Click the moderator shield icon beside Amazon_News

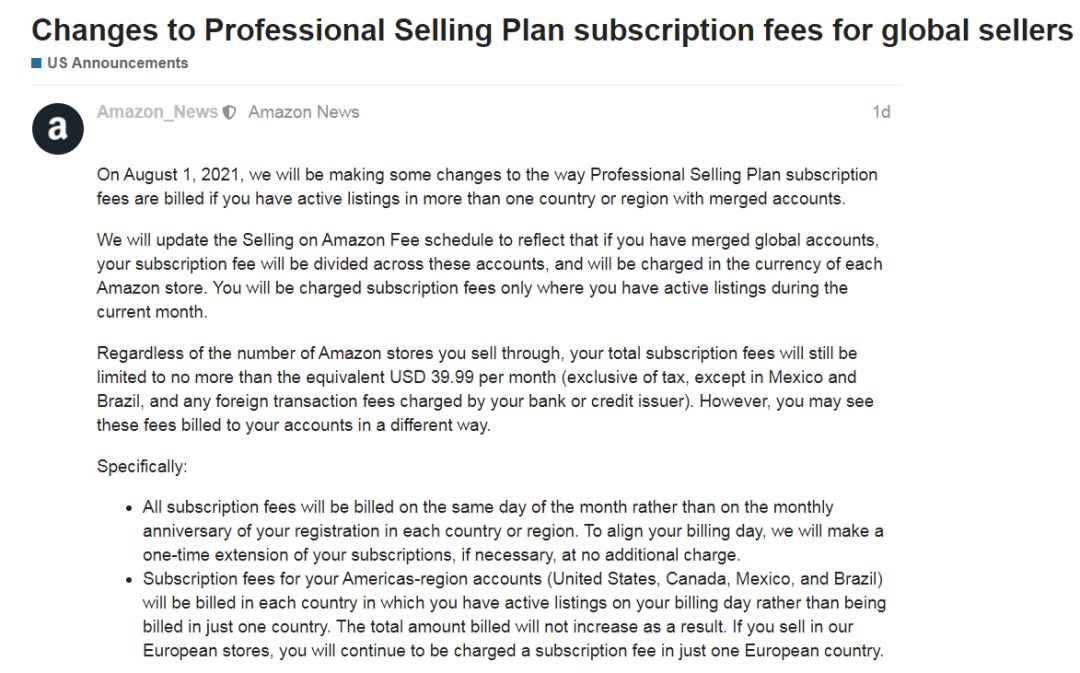230,112
